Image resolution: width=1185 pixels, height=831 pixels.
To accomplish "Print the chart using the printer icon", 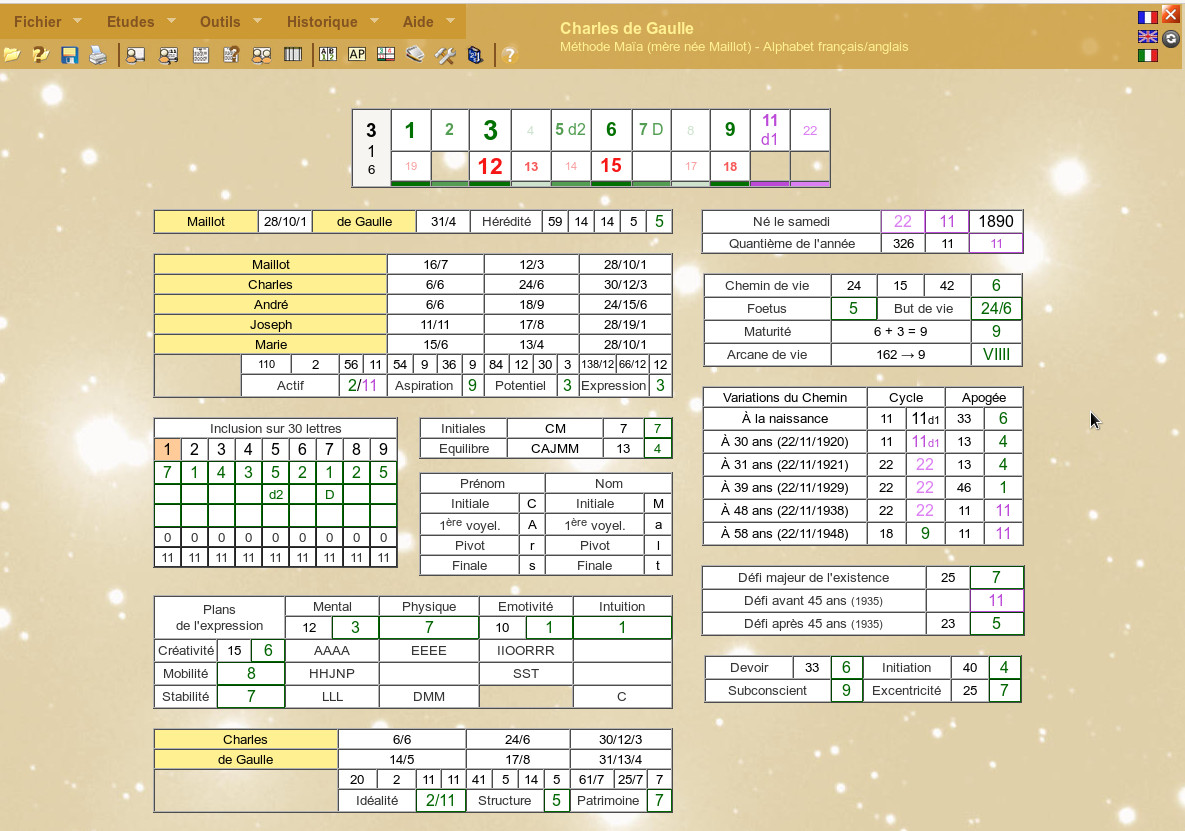I will tap(98, 54).
